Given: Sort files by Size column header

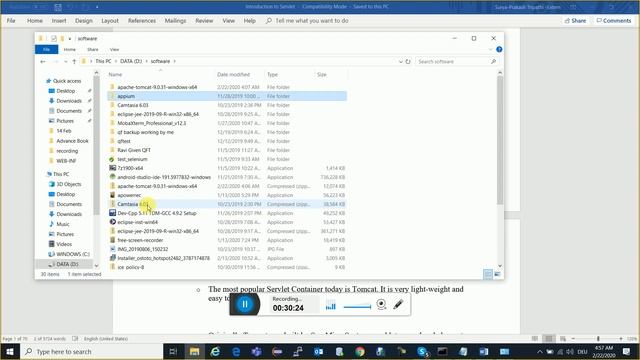Looking at the screenshot, I should pos(322,75).
